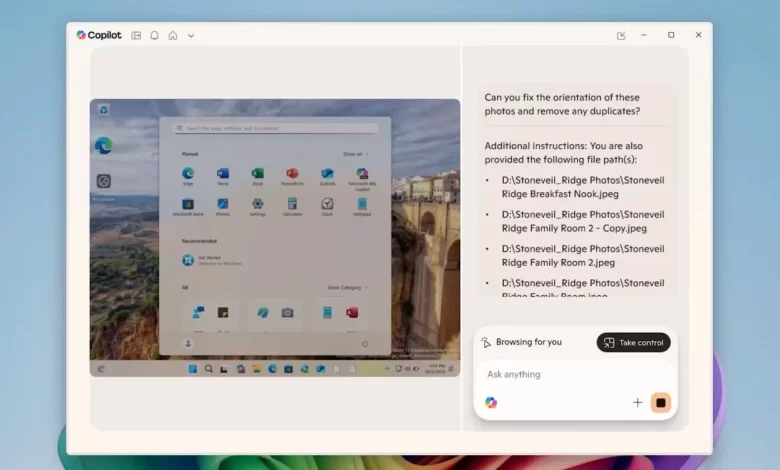Launch Word from pinned apps

pyautogui.click(x=222, y=174)
